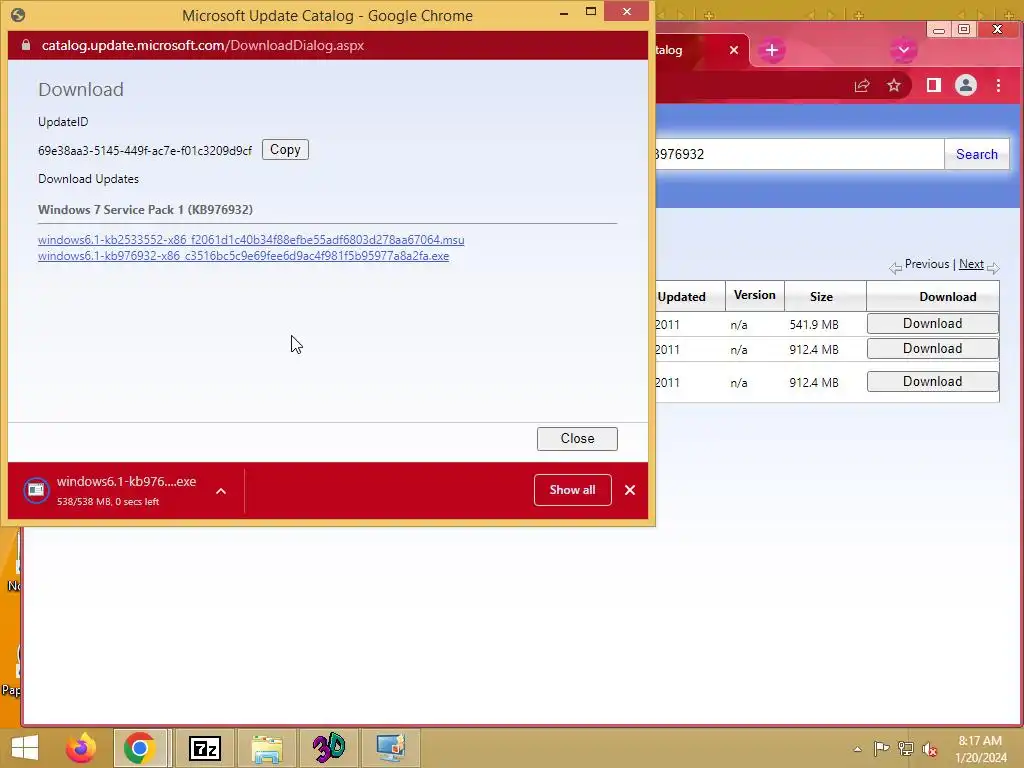Open Action Center flag tray icon
Screen dimensions: 1024x768
pos(881,749)
